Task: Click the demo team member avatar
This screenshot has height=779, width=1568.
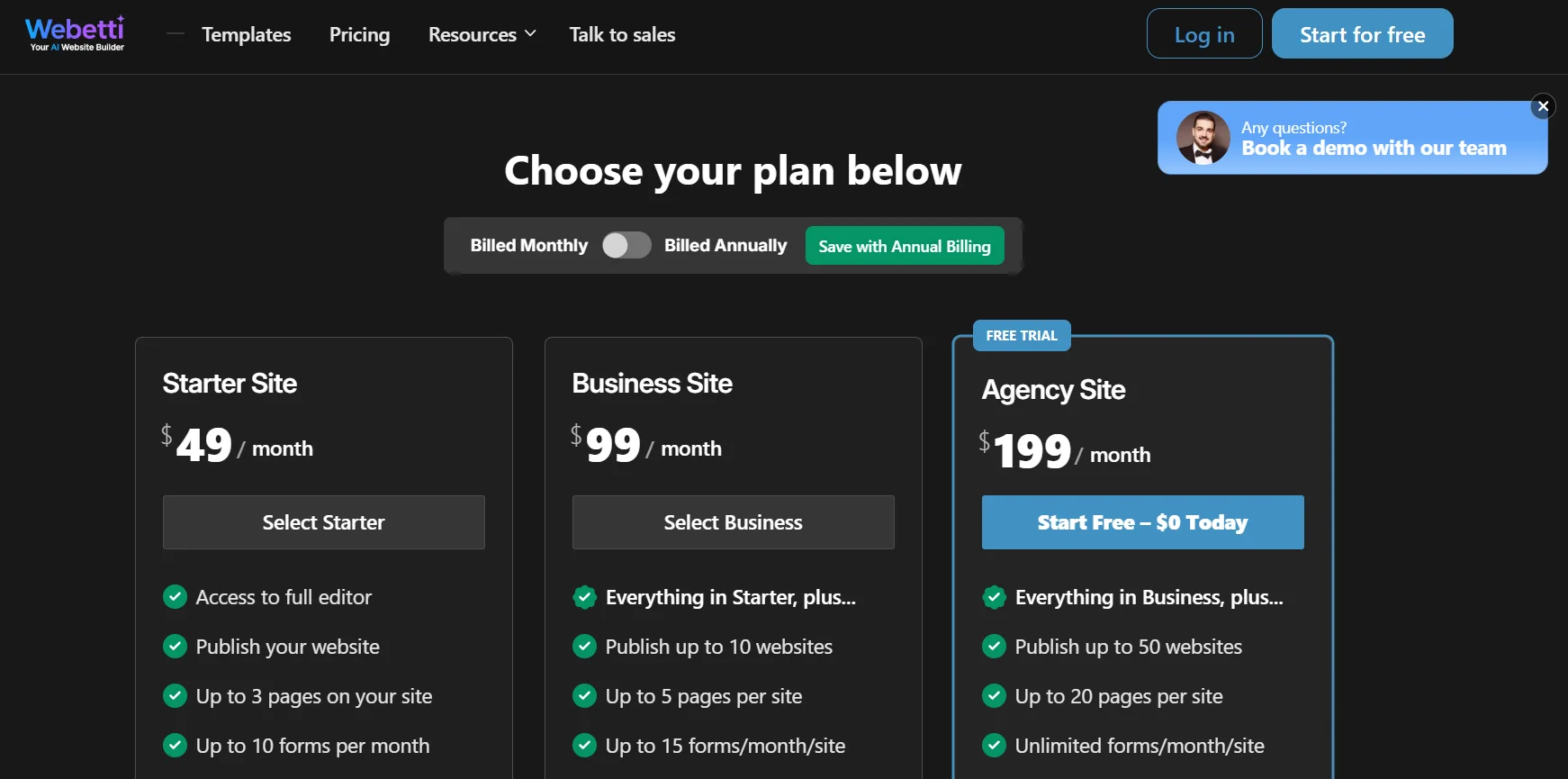Action: click(x=1203, y=138)
